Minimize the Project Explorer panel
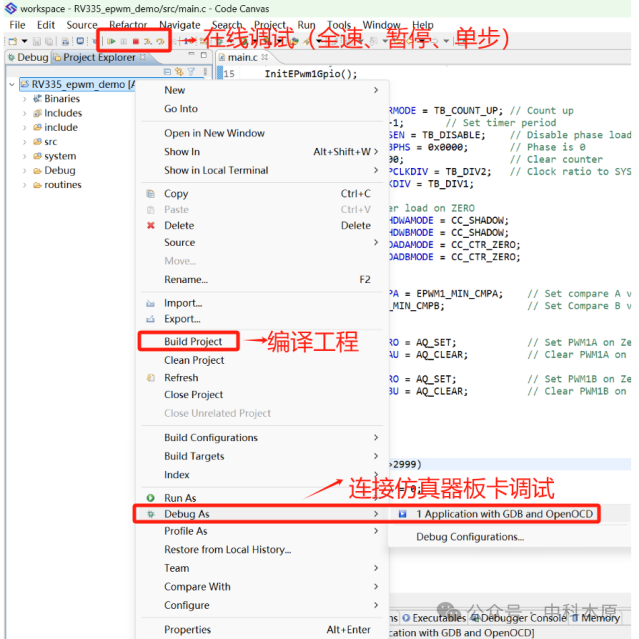 [x=191, y=55]
